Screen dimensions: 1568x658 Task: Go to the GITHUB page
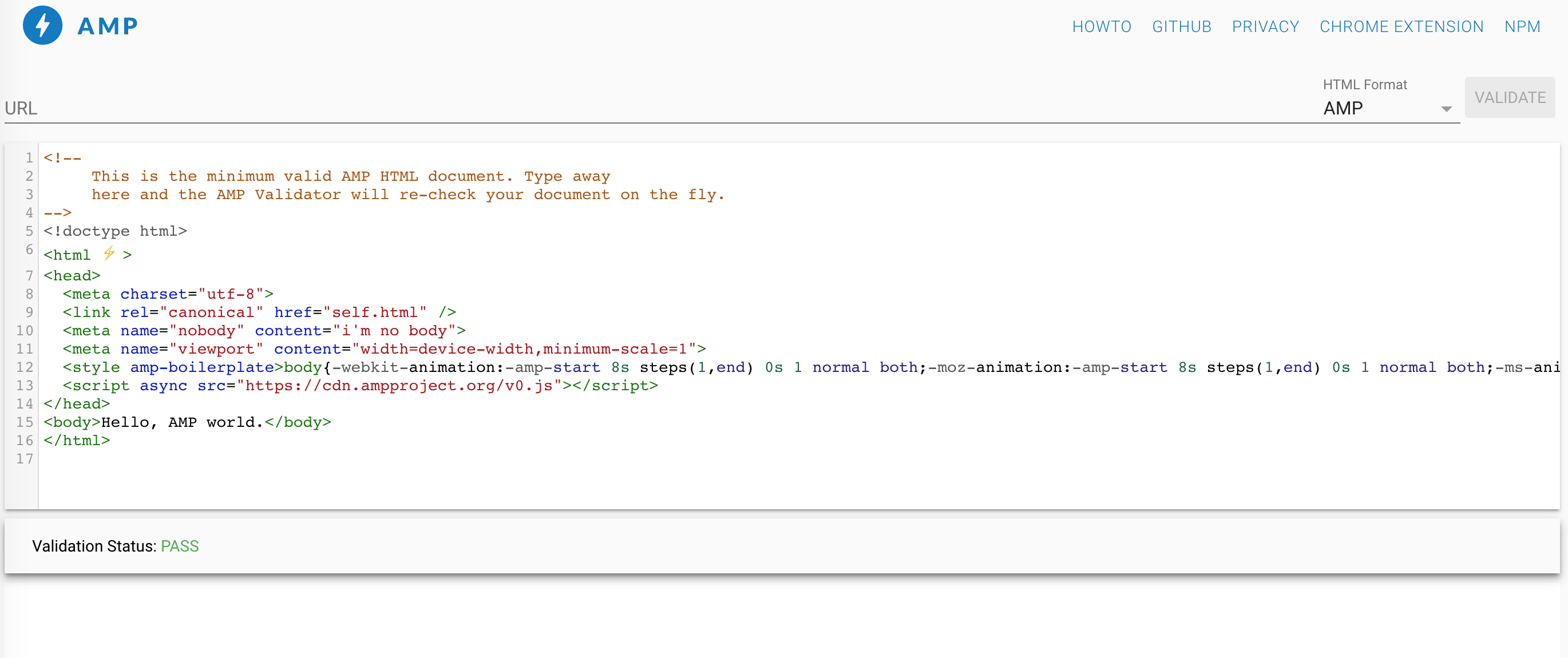1181,27
